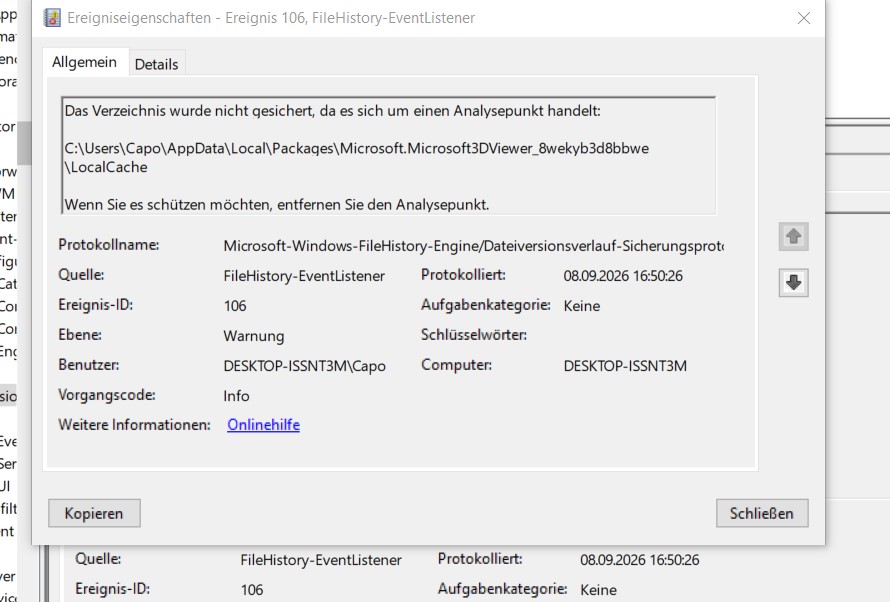Click the Vorgangscode value Info

pyautogui.click(x=236, y=396)
